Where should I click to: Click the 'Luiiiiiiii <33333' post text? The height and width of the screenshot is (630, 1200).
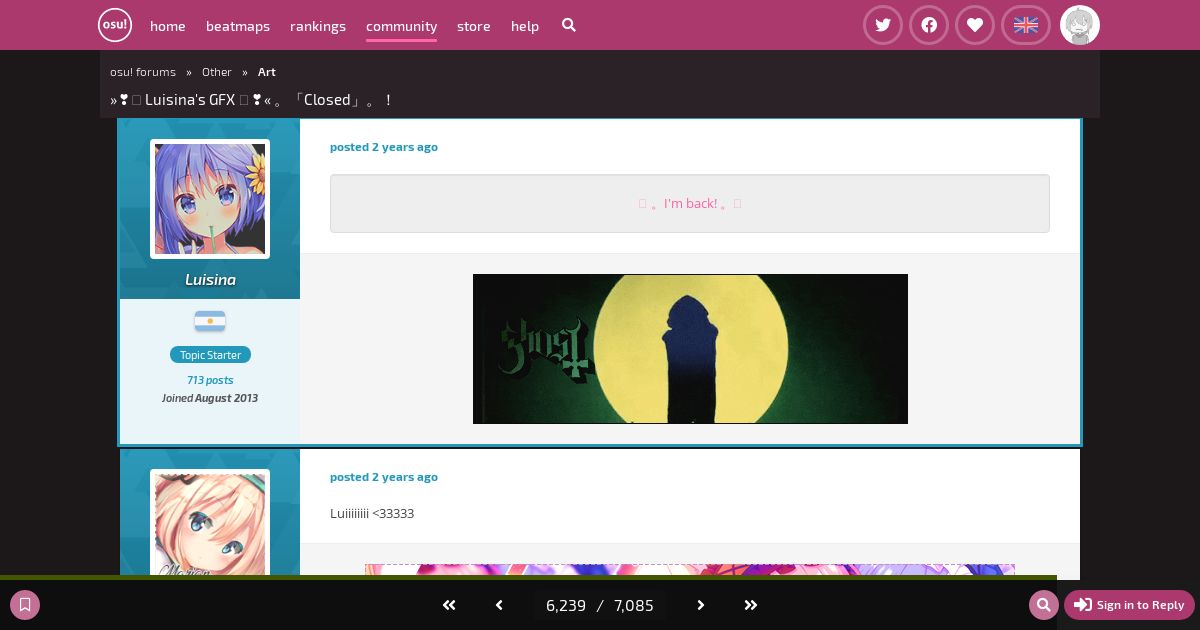(372, 514)
